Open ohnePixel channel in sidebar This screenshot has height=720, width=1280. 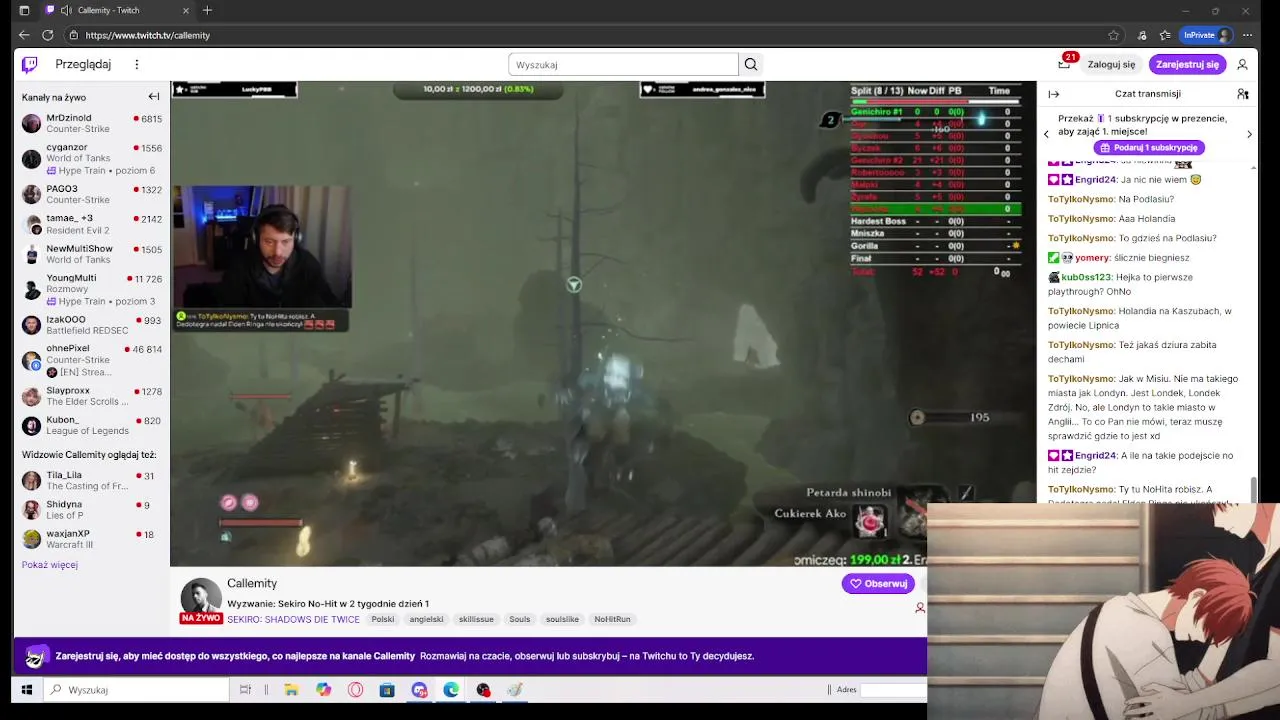pyautogui.click(x=92, y=360)
